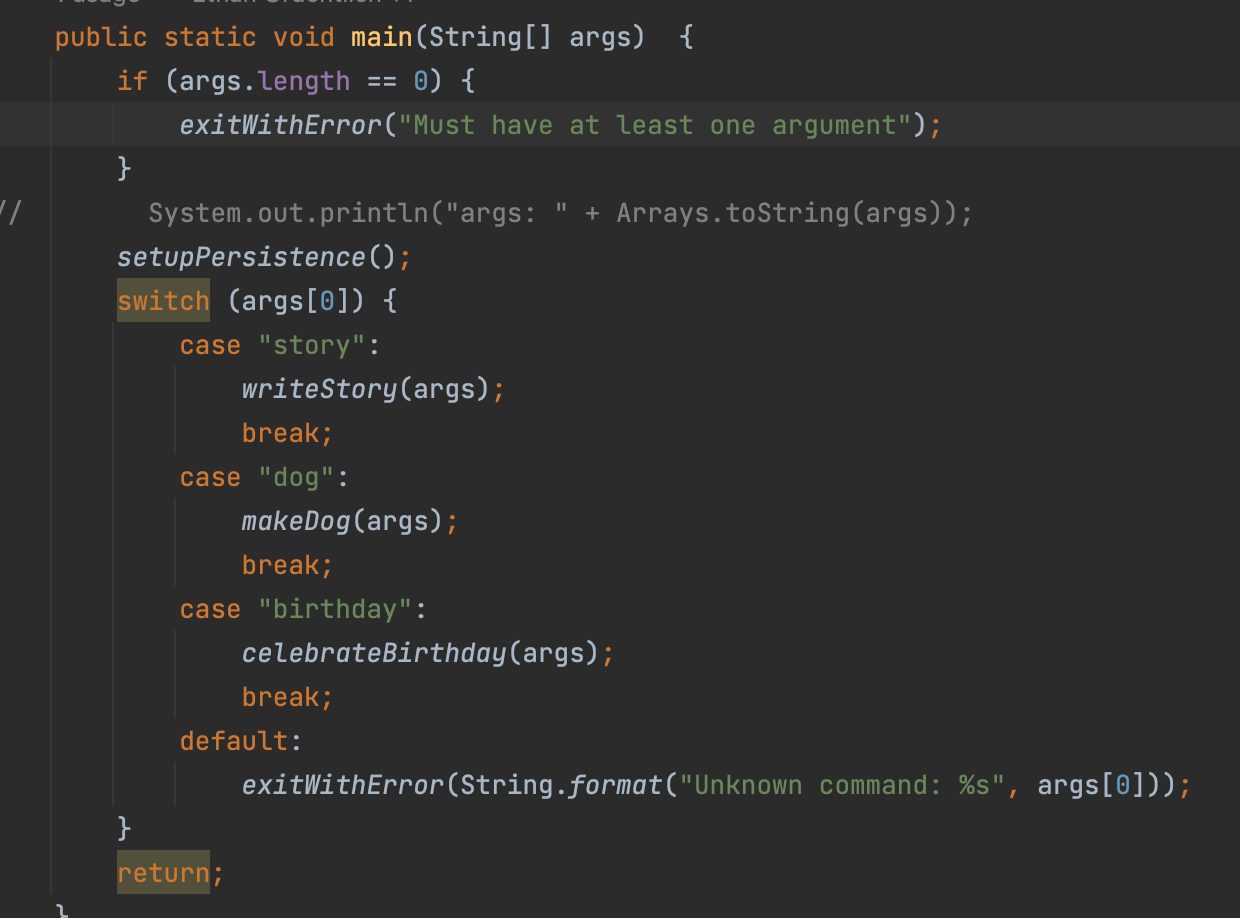Viewport: 1240px width, 918px height.
Task: Click the highlighted return keyword
Action: [163, 873]
